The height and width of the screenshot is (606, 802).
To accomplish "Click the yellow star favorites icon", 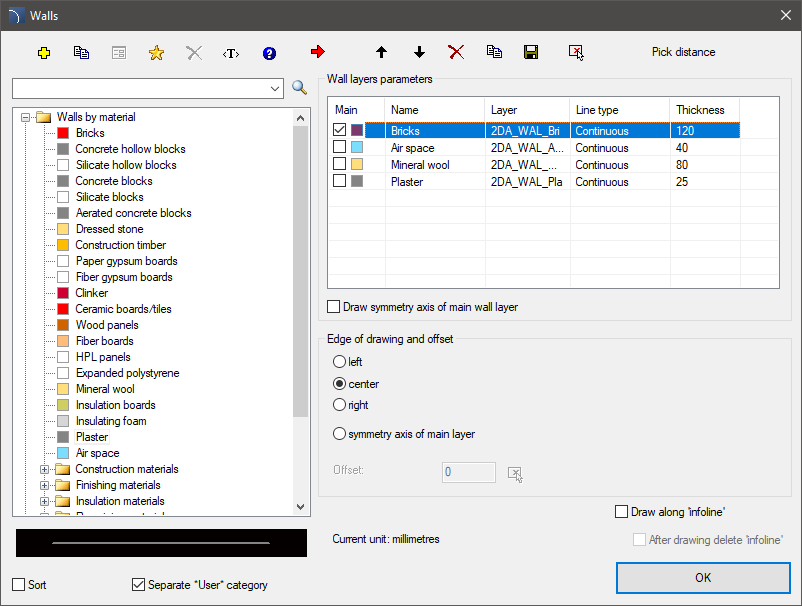I will tap(156, 52).
